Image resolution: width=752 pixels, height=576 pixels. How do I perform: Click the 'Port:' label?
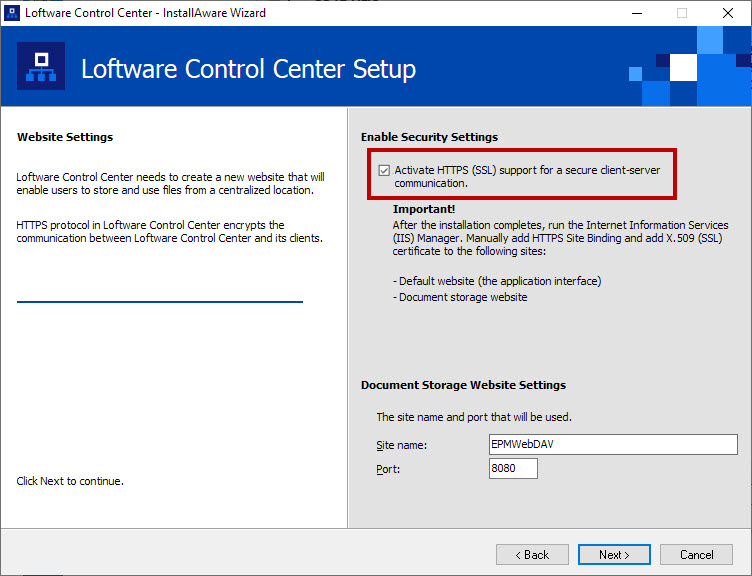point(387,469)
